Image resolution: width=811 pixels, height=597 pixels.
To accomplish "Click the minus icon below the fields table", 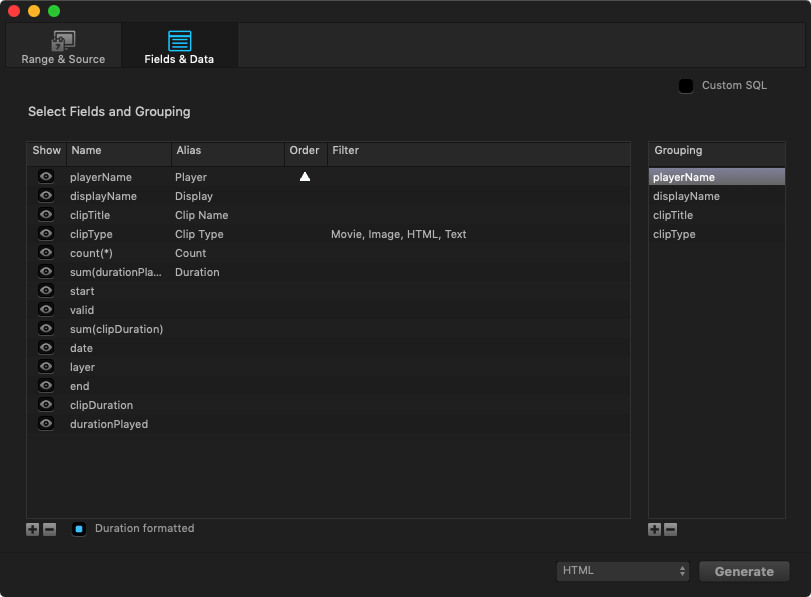I will (49, 529).
